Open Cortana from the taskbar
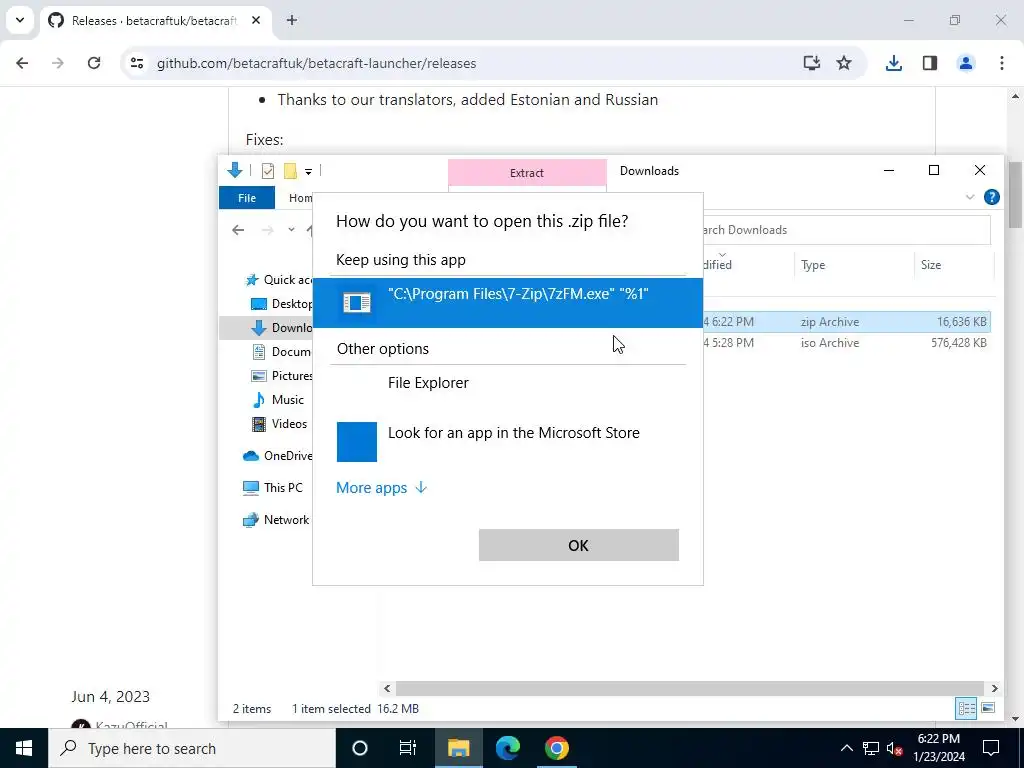The width and height of the screenshot is (1024, 768). pos(360,748)
